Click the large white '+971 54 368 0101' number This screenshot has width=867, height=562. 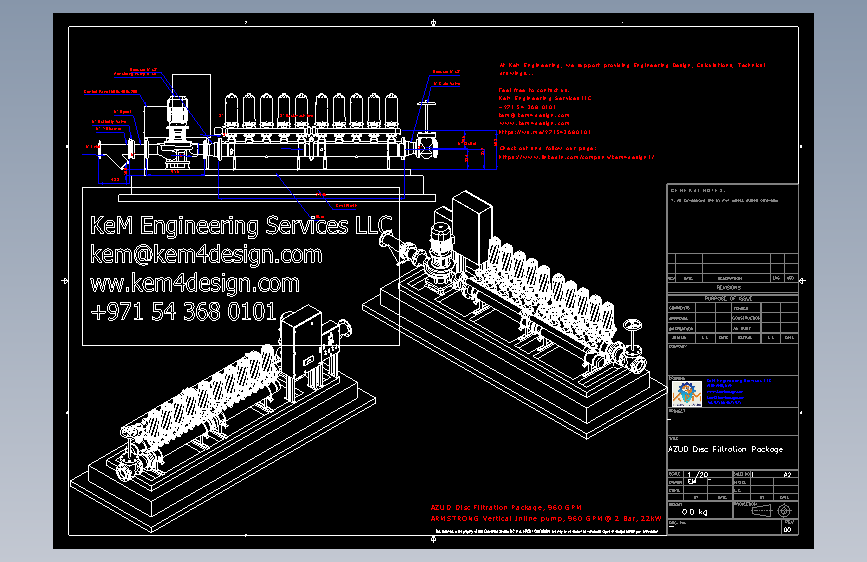click(x=183, y=312)
